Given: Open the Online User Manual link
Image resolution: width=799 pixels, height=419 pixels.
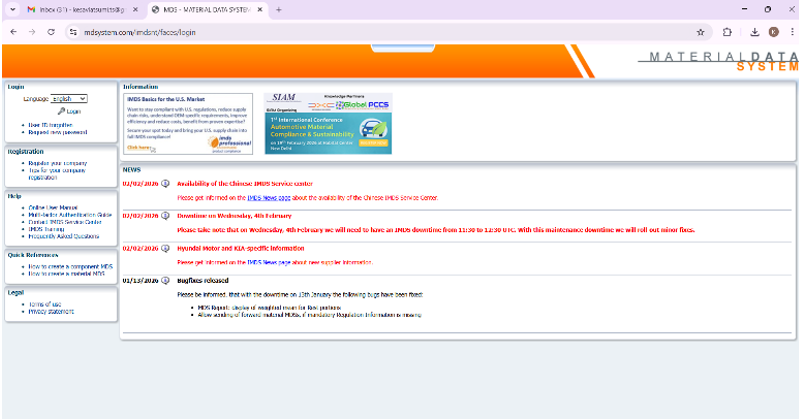Looking at the screenshot, I should (x=53, y=207).
